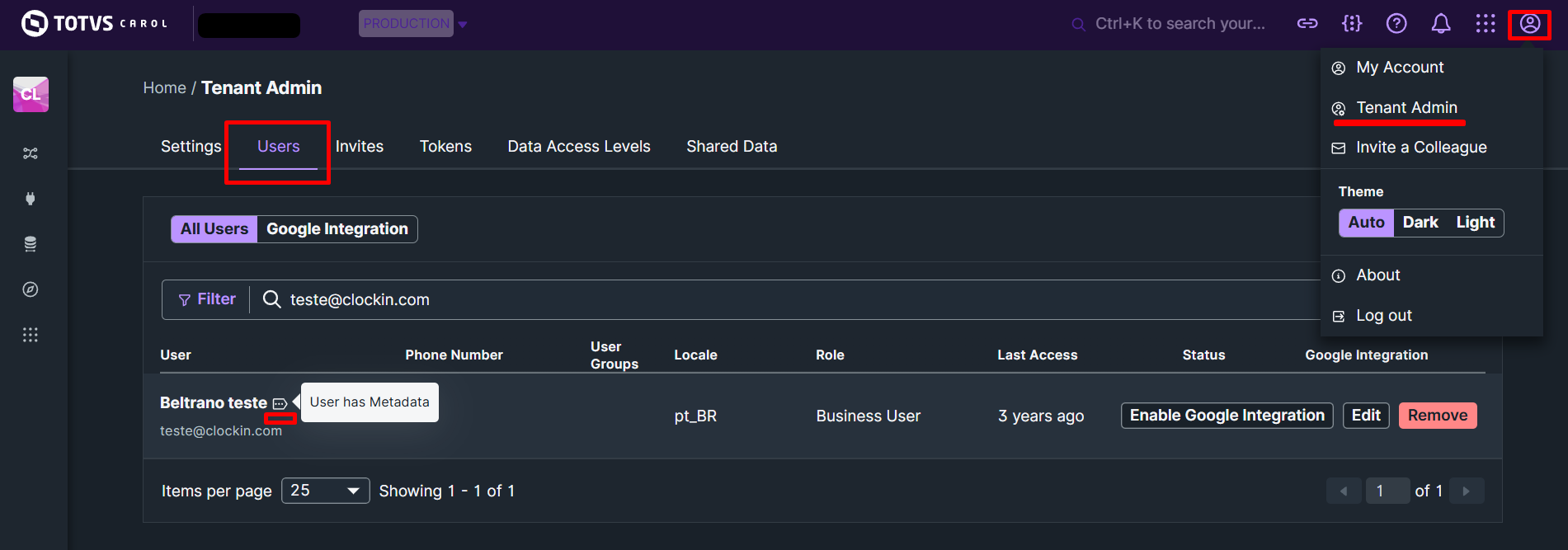Click the TOTVS Carol logo
Screen dimensions: 1568x550
[x=94, y=23]
